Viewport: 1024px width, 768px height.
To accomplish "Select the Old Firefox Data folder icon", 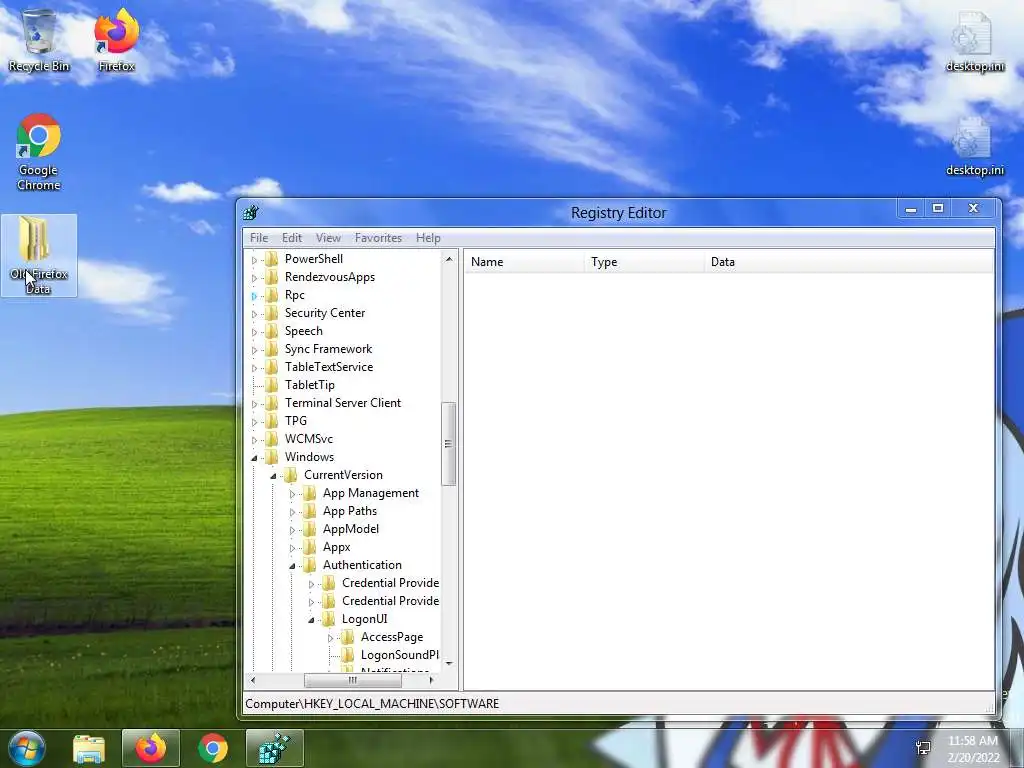I will click(x=39, y=255).
